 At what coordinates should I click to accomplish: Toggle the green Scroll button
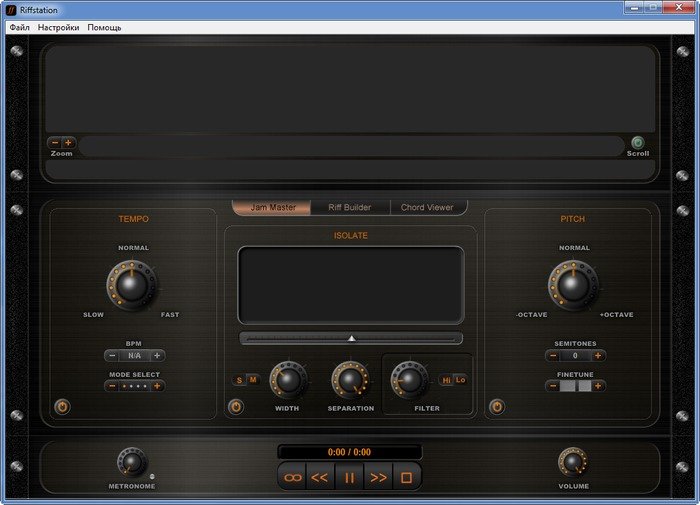[637, 143]
